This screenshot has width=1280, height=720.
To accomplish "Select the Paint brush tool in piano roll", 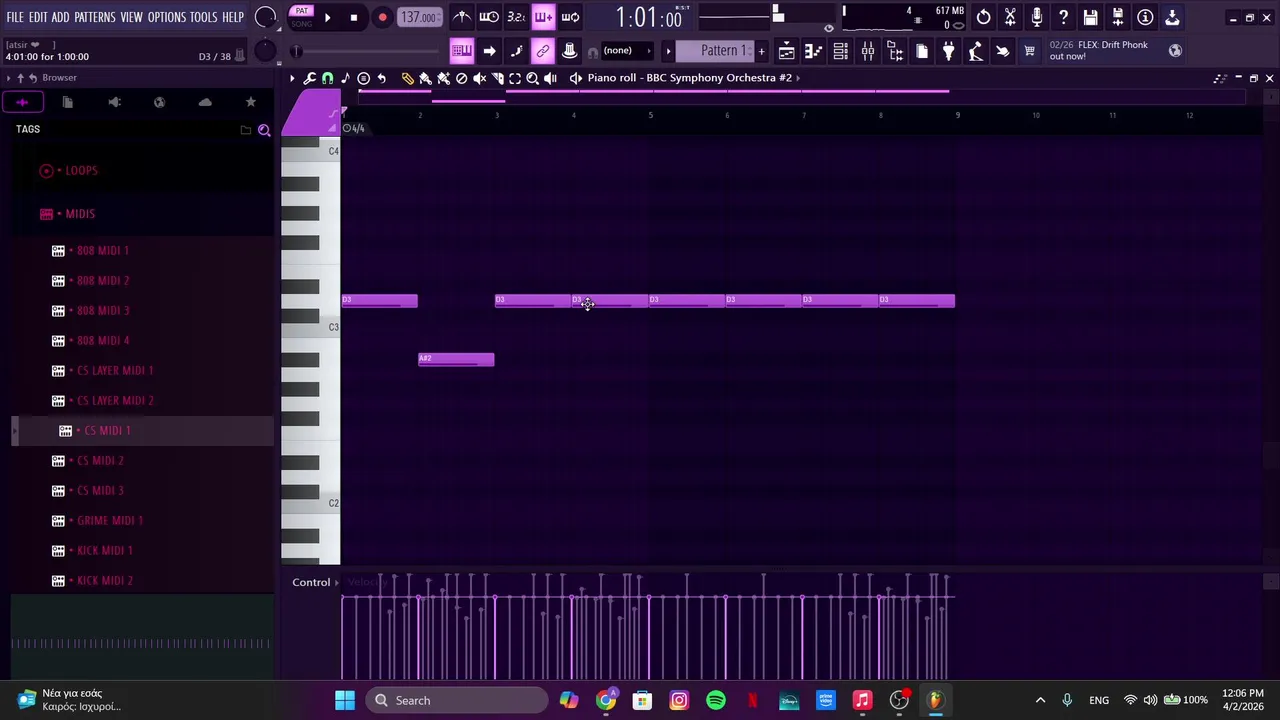I will pos(425,78).
